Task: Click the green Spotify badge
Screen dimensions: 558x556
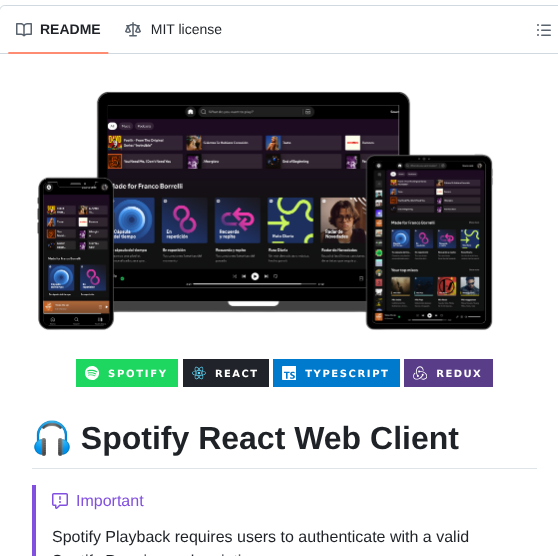Action: click(127, 373)
